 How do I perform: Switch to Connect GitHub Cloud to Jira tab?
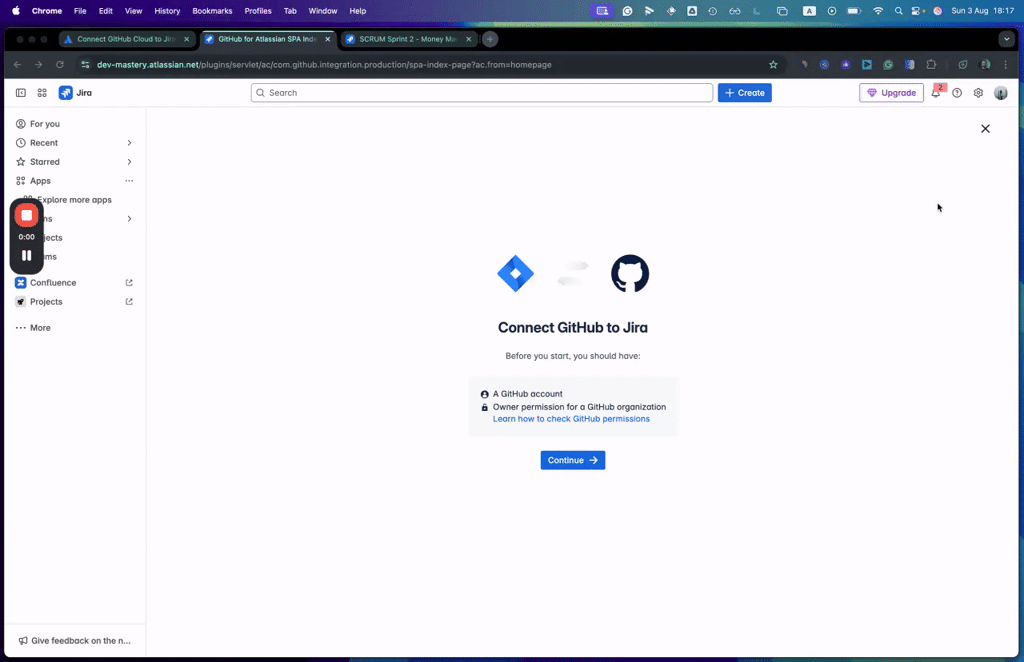[124, 39]
